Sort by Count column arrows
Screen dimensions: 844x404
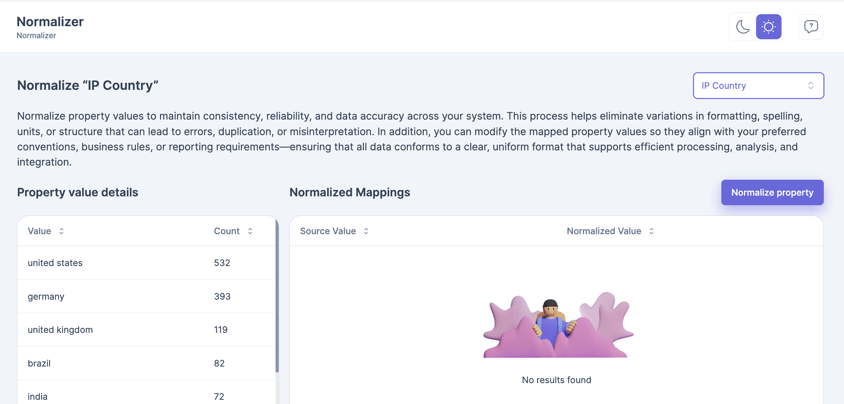(250, 231)
